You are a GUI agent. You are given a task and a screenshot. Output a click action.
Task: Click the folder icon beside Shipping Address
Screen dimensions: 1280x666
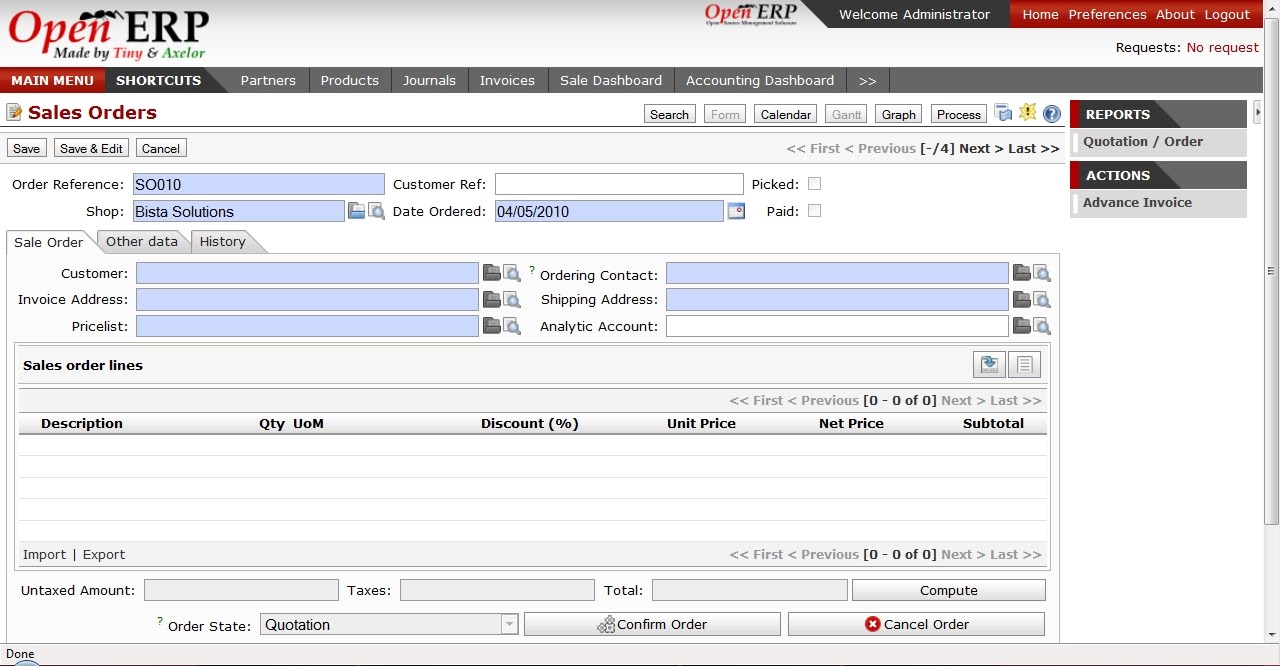[1022, 298]
